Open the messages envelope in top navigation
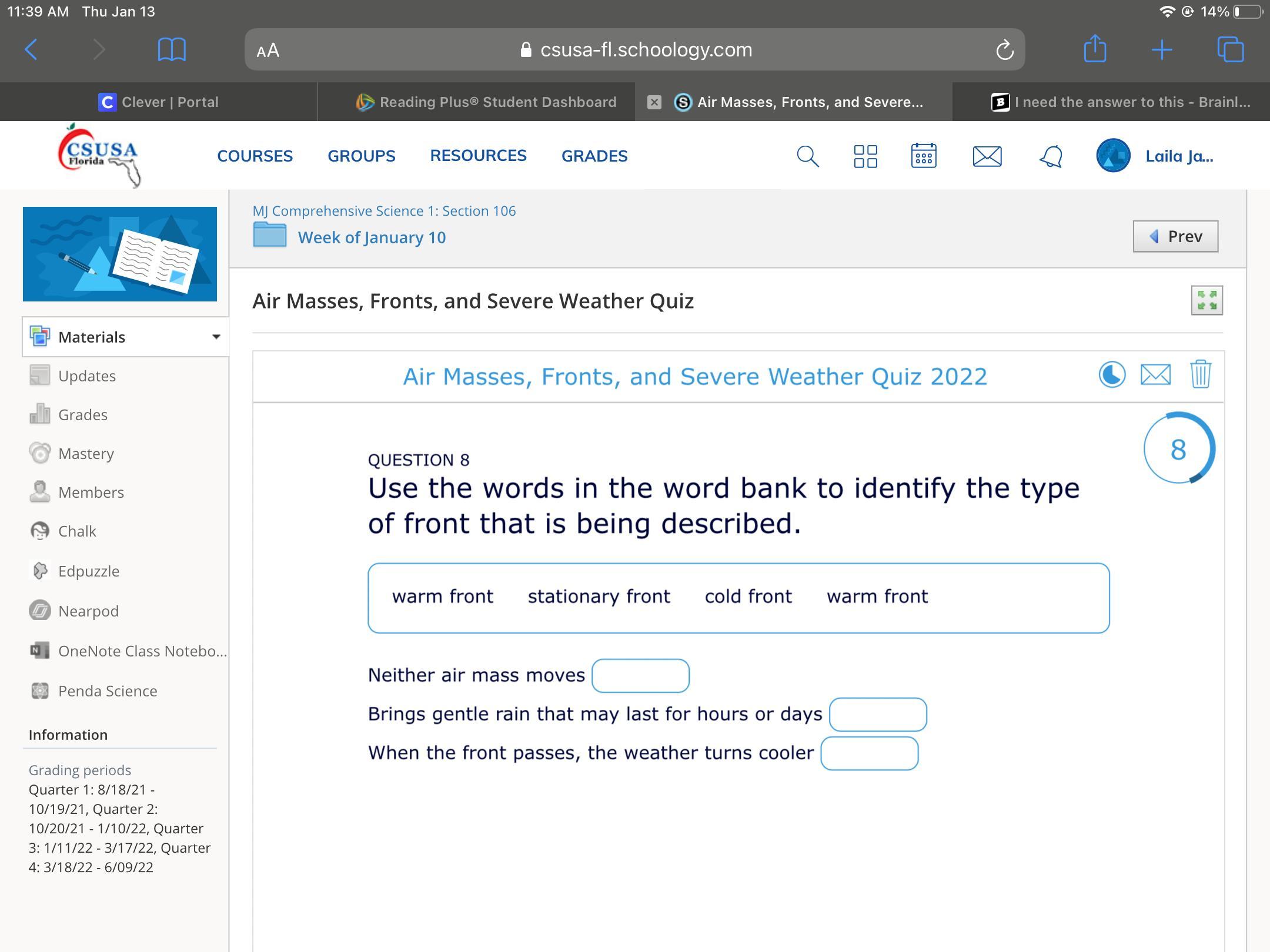This screenshot has width=1270, height=952. 987,156
